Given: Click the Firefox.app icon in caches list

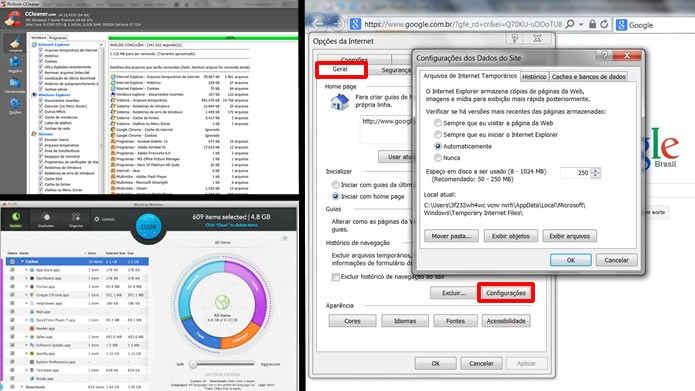Looking at the screenshot, I should [x=32, y=286].
